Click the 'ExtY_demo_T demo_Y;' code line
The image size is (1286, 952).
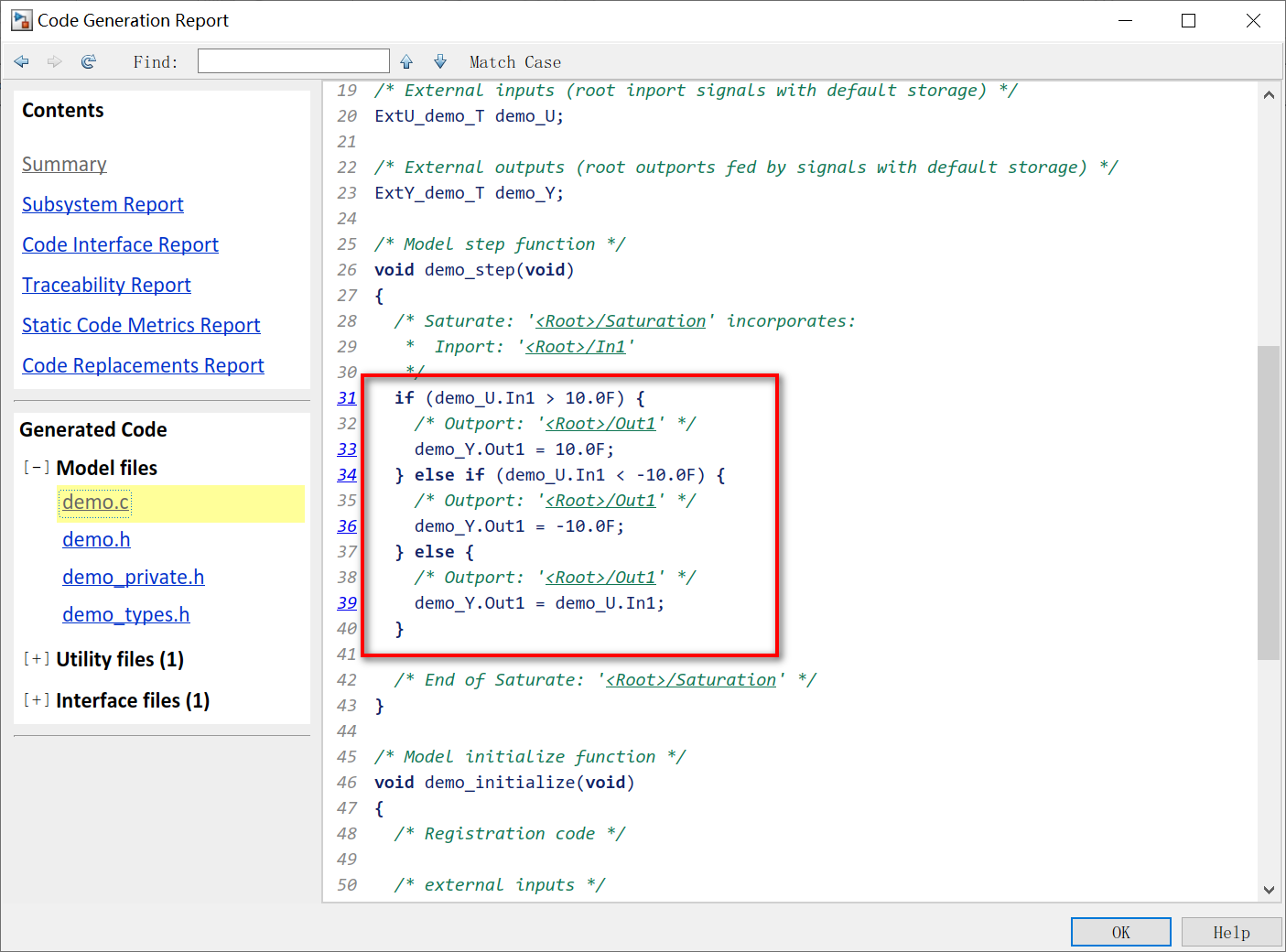(470, 193)
